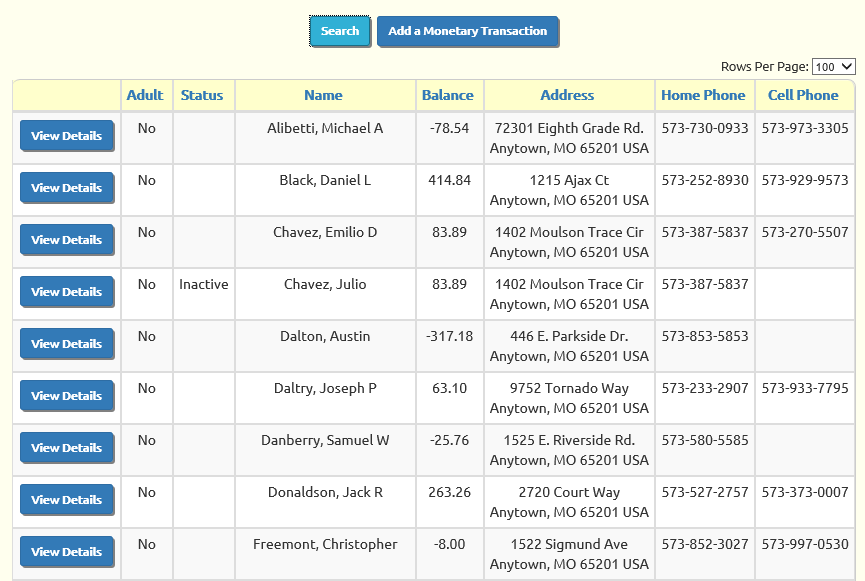Screen dimensions: 865x581
Task: Click cell phone 573-933-7795
Action: pos(805,388)
